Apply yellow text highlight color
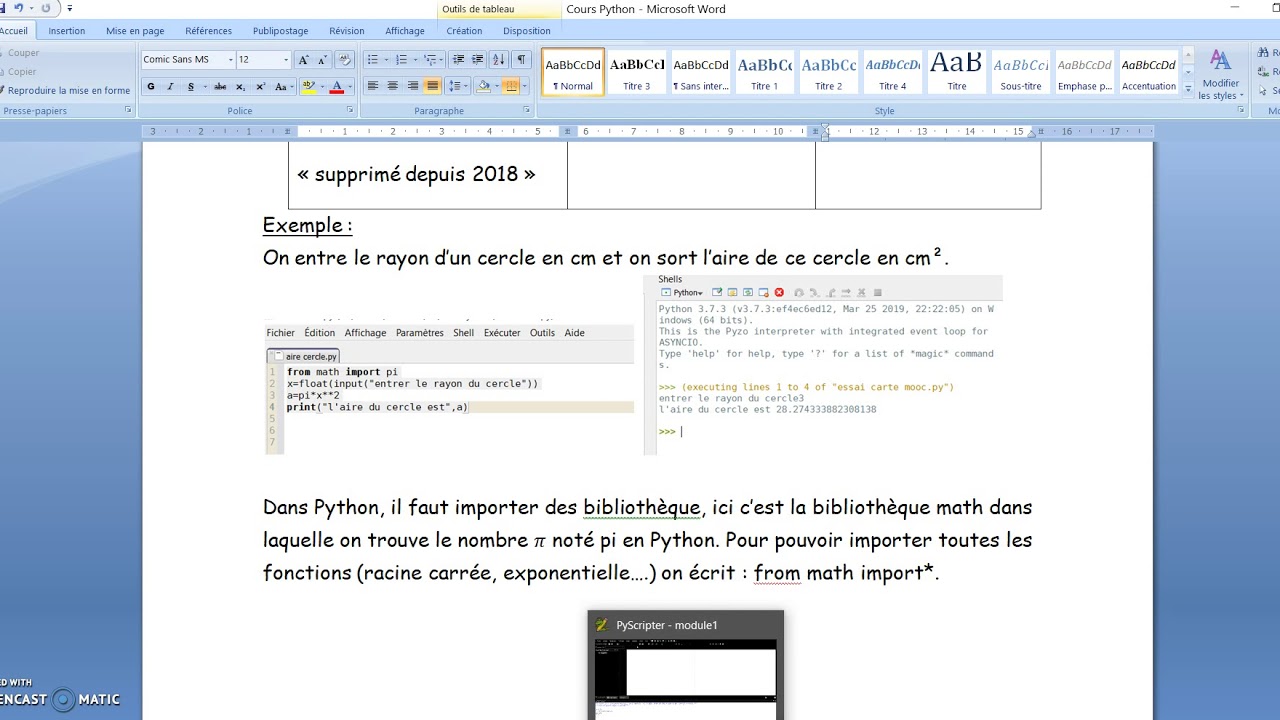 (309, 87)
